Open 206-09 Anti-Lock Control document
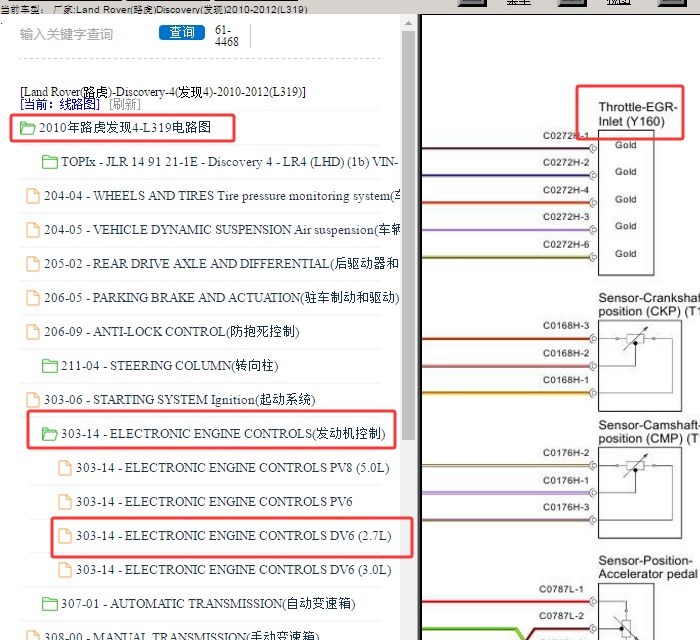 [x=171, y=331]
